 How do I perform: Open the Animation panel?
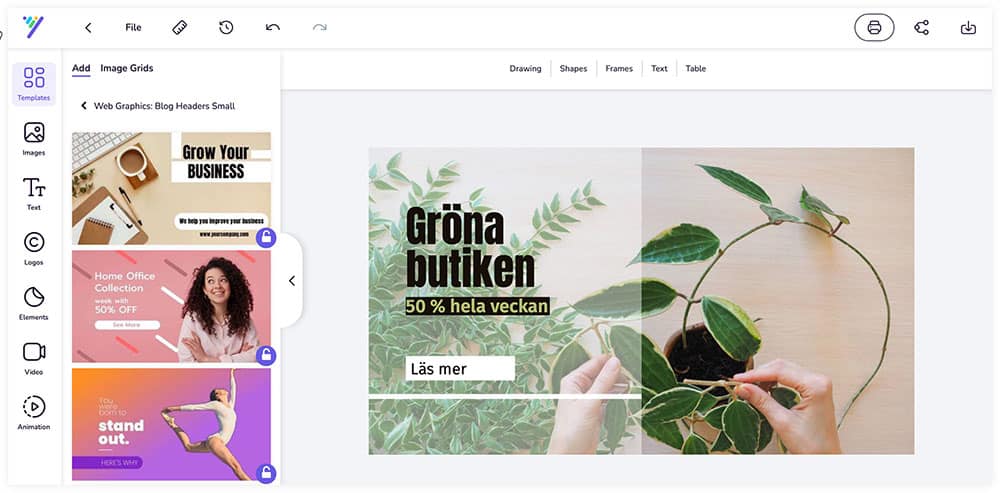[34, 413]
